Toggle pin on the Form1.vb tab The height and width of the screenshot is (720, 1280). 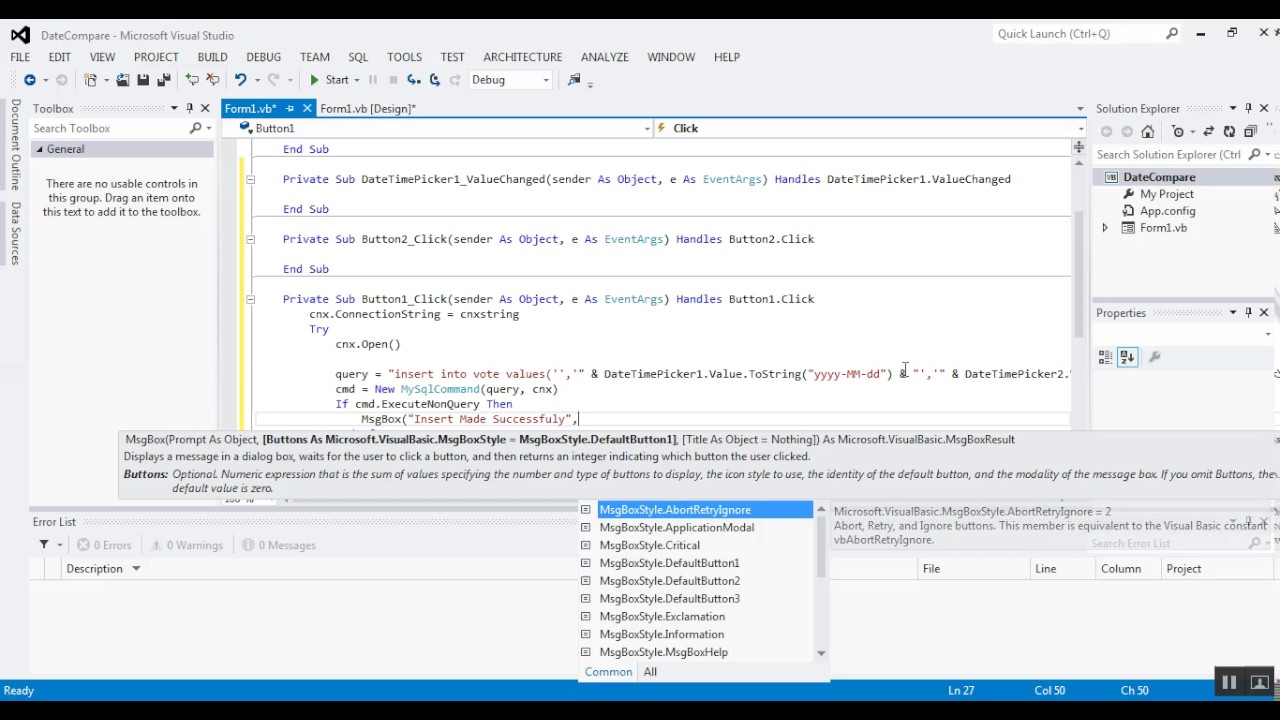[x=290, y=108]
